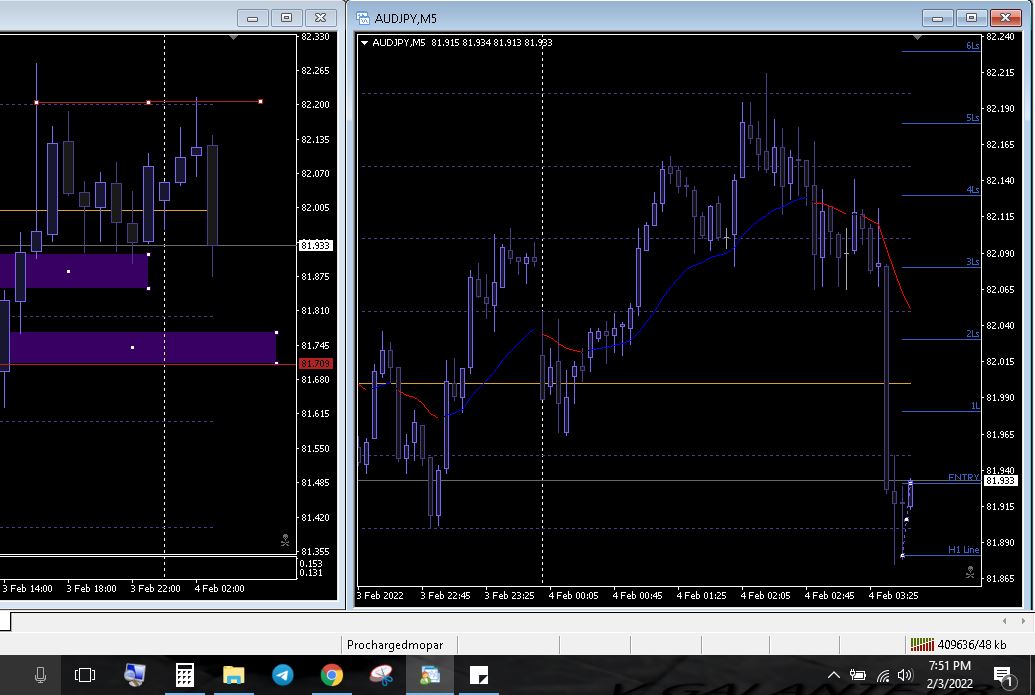Image resolution: width=1035 pixels, height=695 pixels.
Task: Open Snipping Tool from the taskbar
Action: (x=381, y=675)
